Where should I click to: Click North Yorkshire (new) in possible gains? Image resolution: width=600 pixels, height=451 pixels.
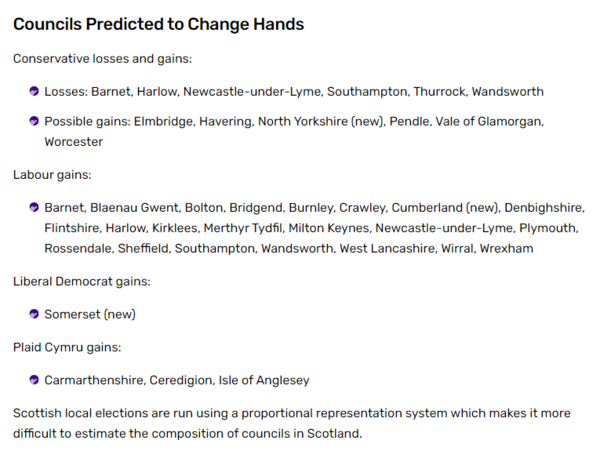321,122
